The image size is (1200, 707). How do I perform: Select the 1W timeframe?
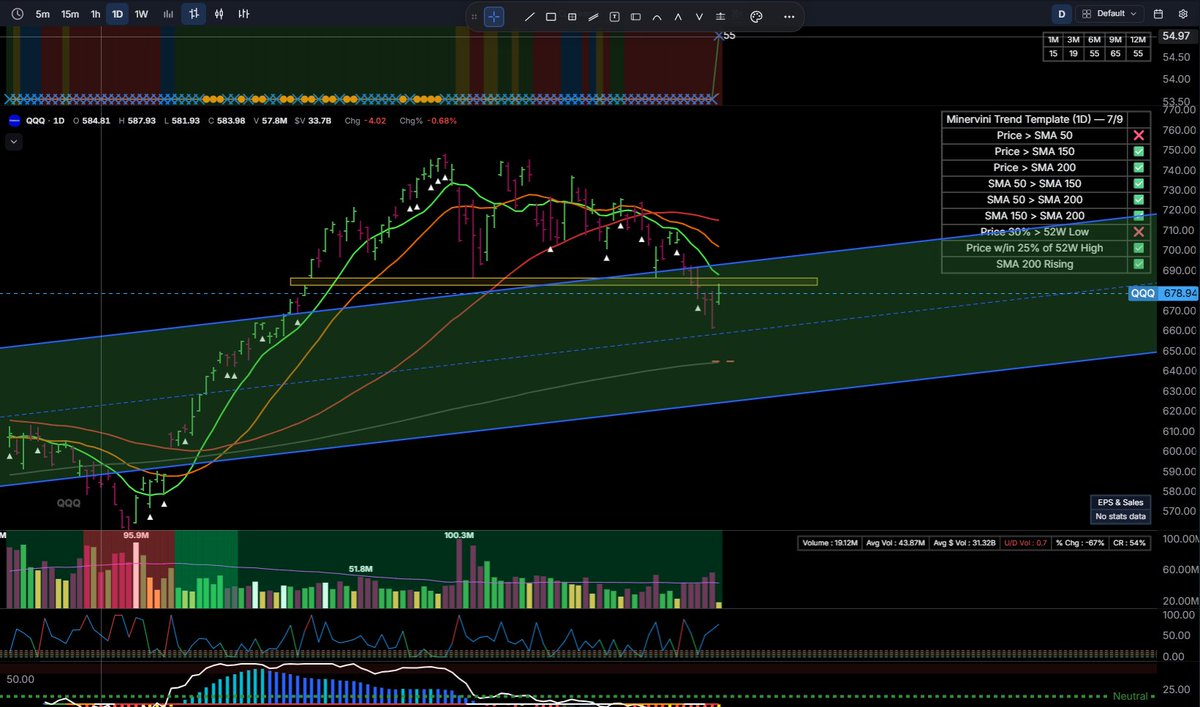142,15
